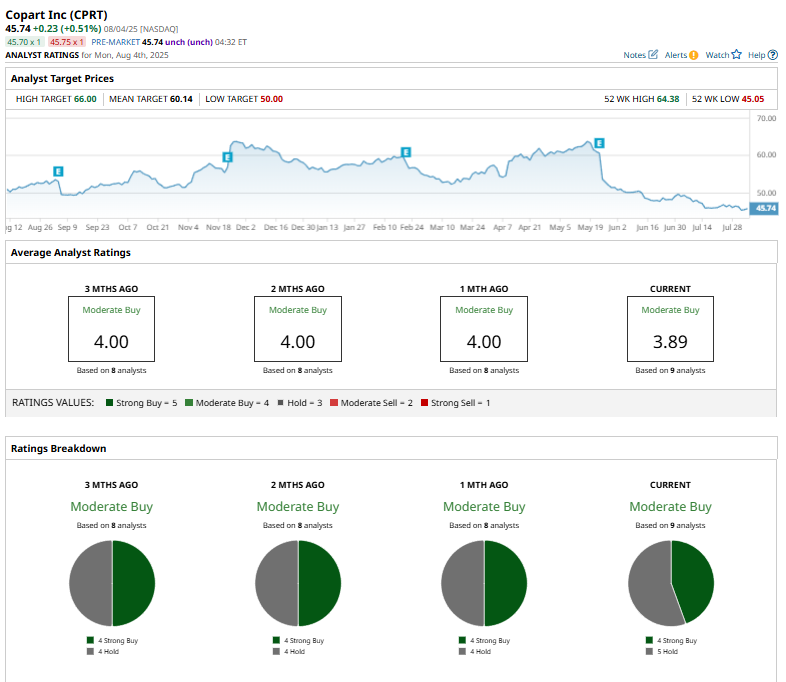Image resolution: width=786 pixels, height=682 pixels.
Task: Click the 70.00 axis label on chart
Action: [x=766, y=118]
